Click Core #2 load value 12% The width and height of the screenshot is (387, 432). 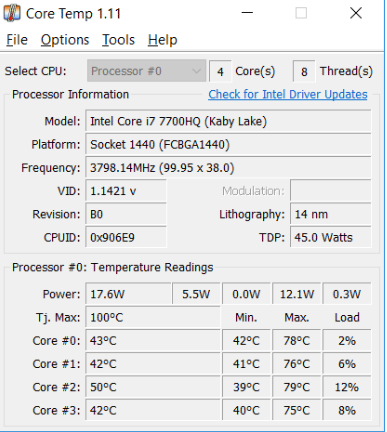pos(347,387)
